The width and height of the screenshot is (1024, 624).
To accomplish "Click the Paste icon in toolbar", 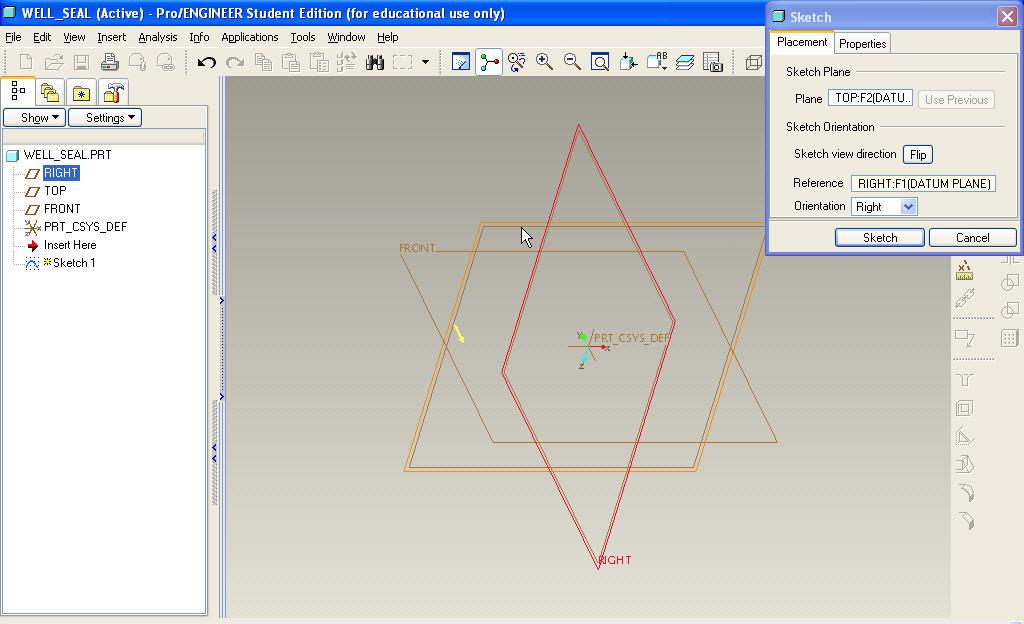I will point(291,62).
